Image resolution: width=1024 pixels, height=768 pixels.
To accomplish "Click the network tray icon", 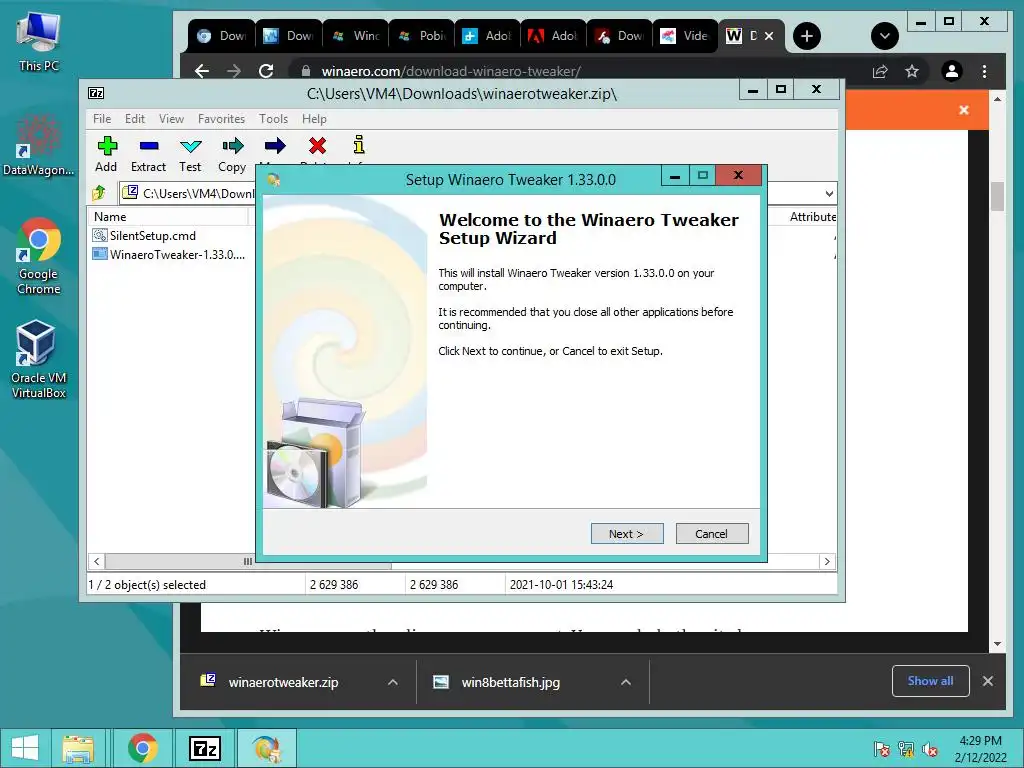I will pyautogui.click(x=906, y=749).
